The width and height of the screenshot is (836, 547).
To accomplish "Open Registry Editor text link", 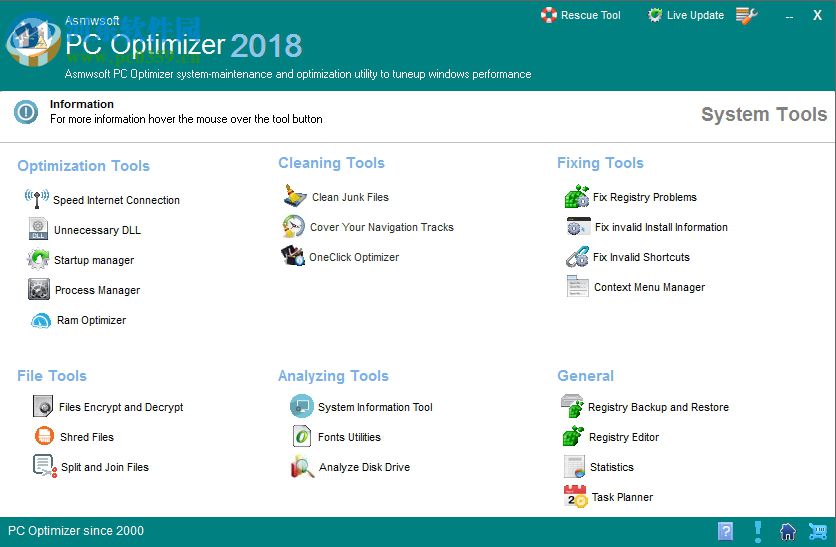I will (x=624, y=437).
